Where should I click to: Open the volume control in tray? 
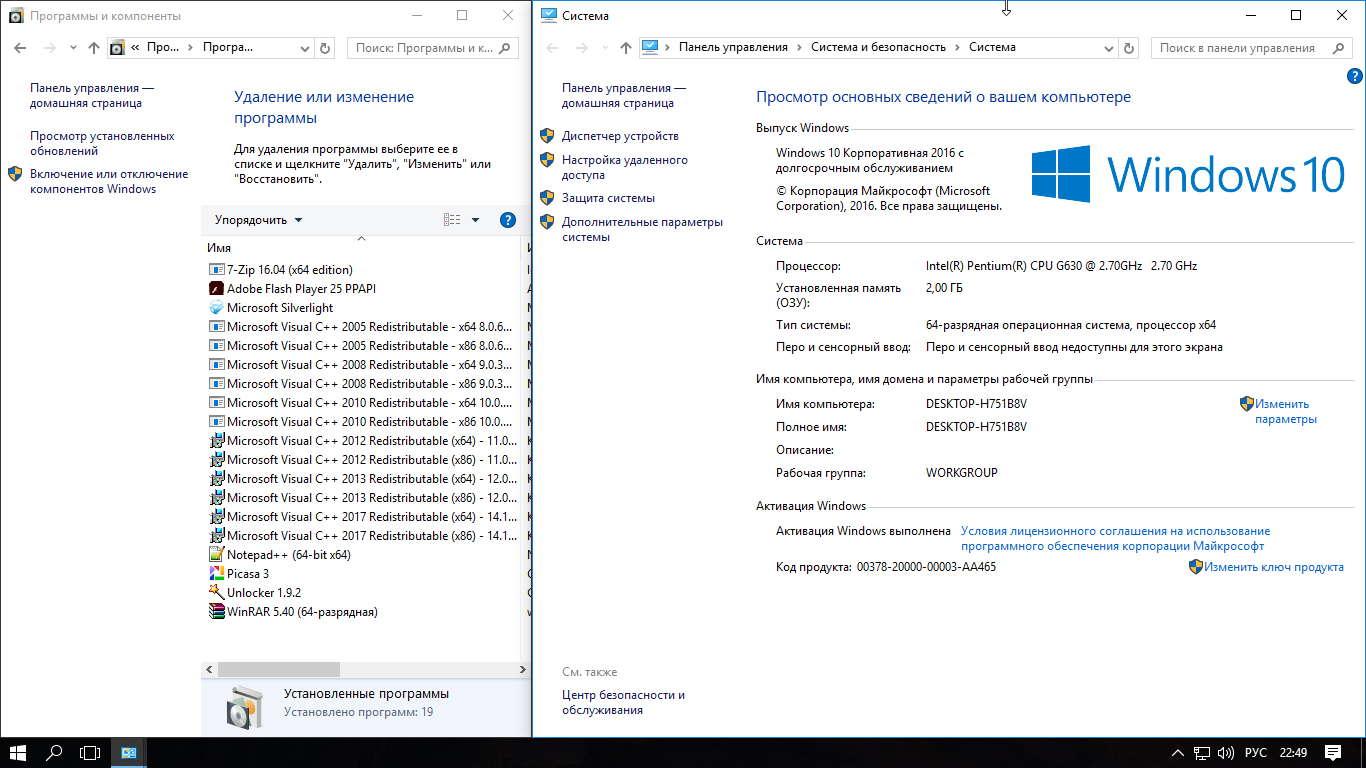(x=1227, y=752)
